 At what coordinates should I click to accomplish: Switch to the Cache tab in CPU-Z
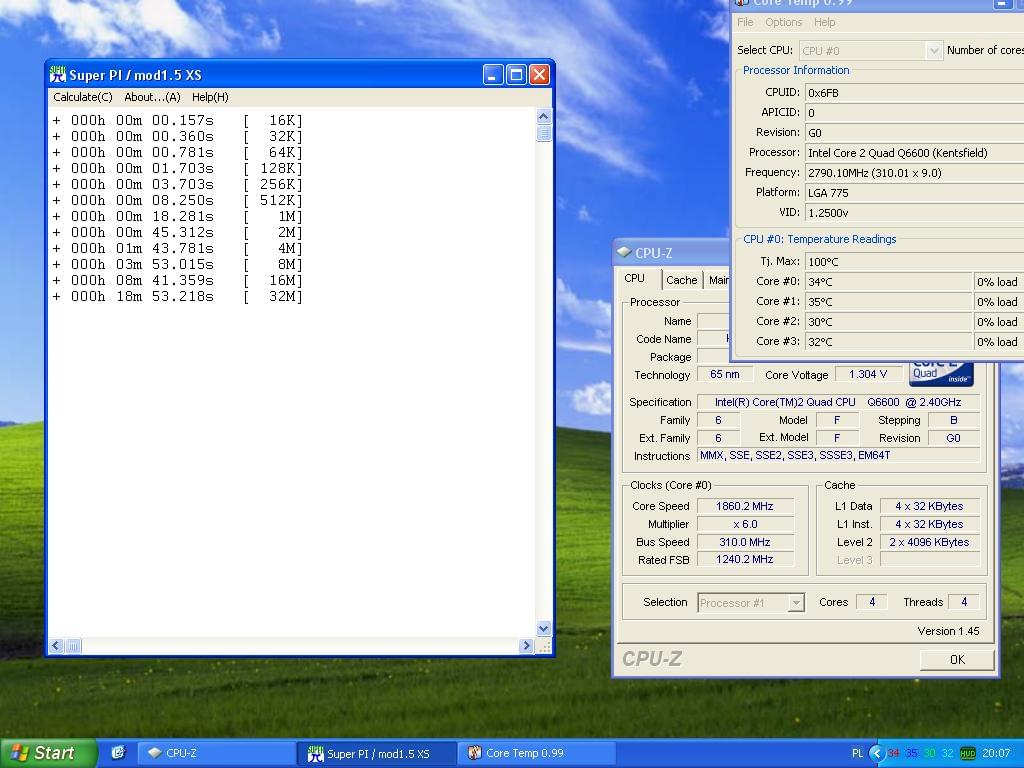point(681,280)
